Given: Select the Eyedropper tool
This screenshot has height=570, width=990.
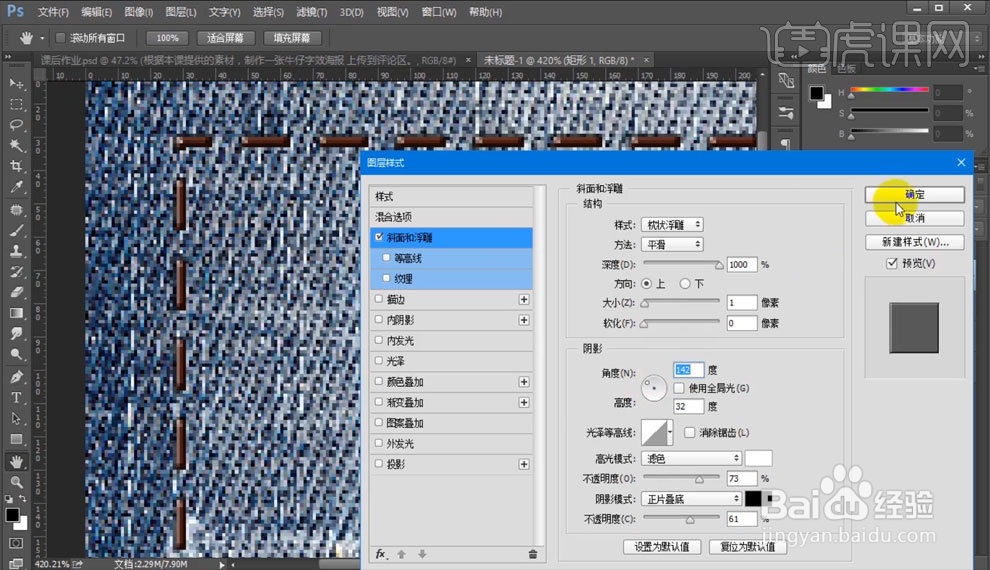Looking at the screenshot, I should pos(16,187).
